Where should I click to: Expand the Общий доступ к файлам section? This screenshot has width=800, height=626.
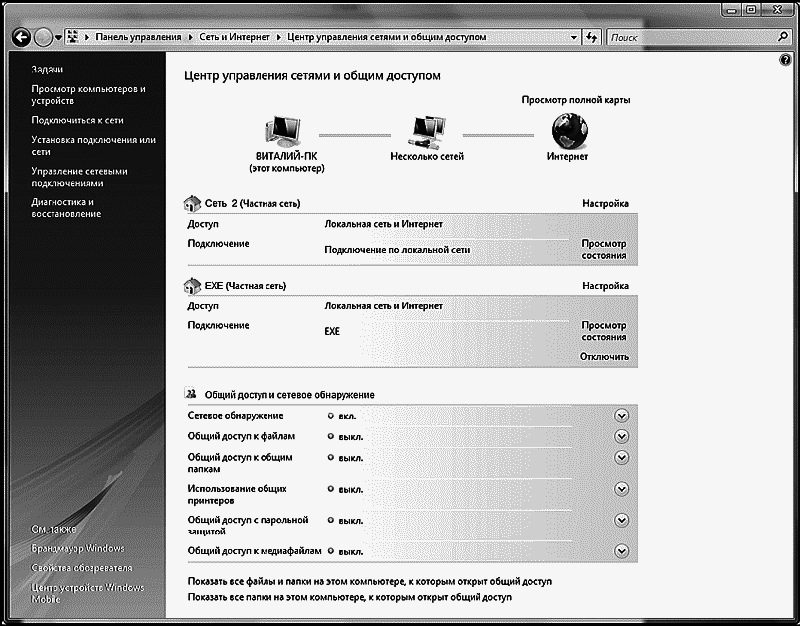pyautogui.click(x=621, y=436)
